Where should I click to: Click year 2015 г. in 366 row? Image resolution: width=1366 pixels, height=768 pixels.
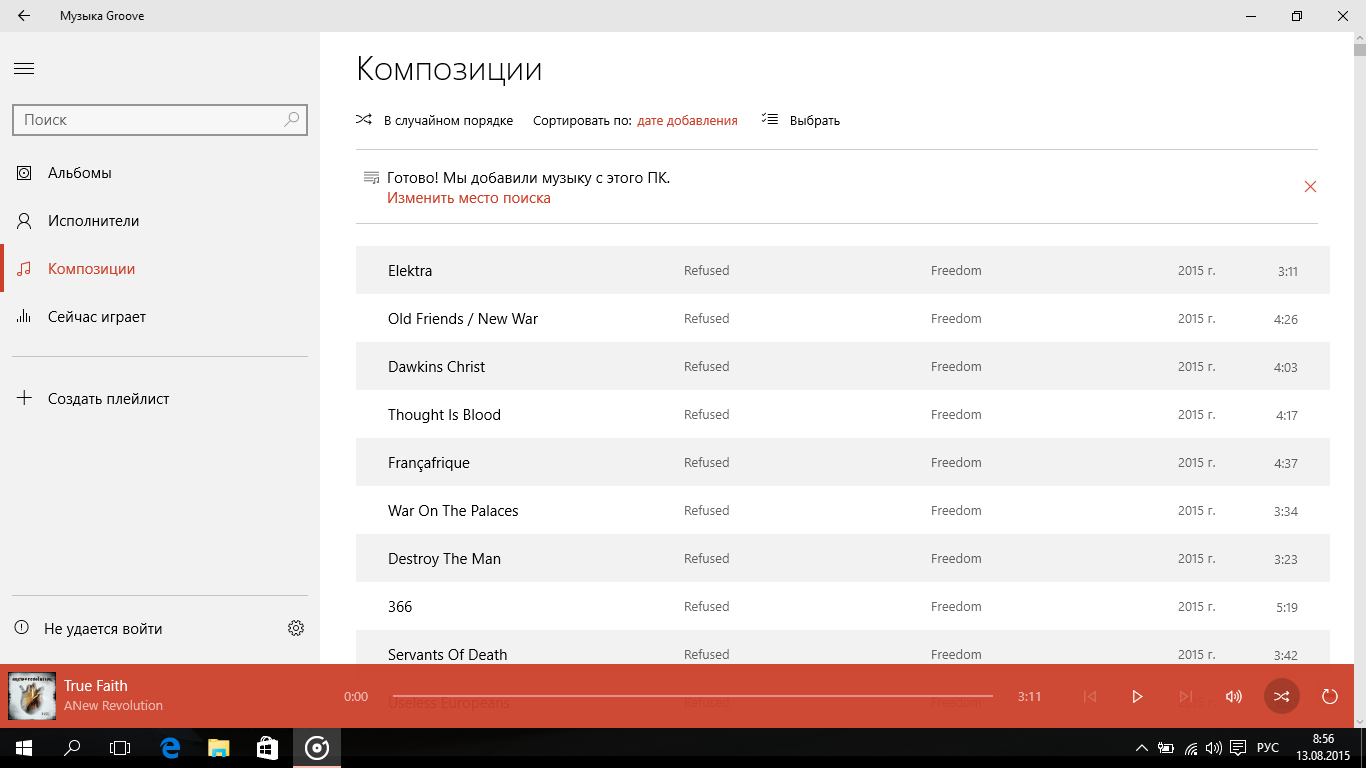pos(1196,607)
